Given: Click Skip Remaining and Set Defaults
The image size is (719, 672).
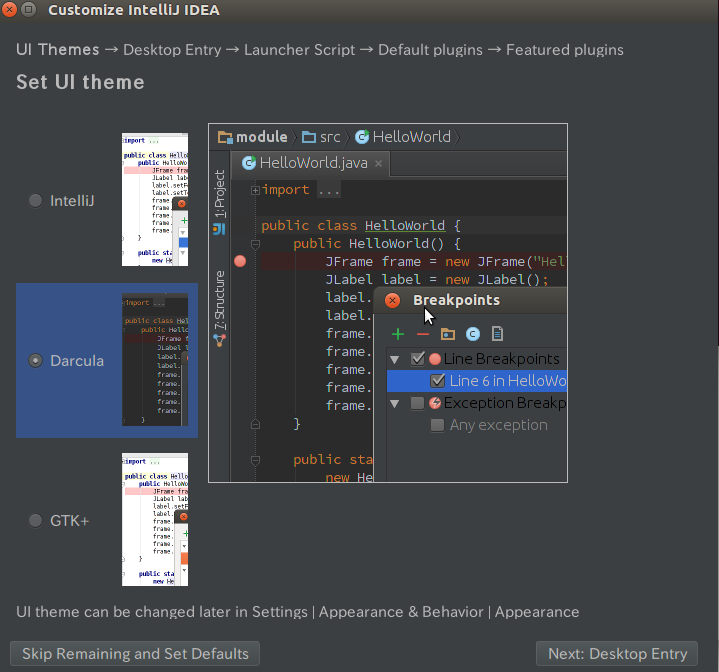Looking at the screenshot, I should pos(135,654).
